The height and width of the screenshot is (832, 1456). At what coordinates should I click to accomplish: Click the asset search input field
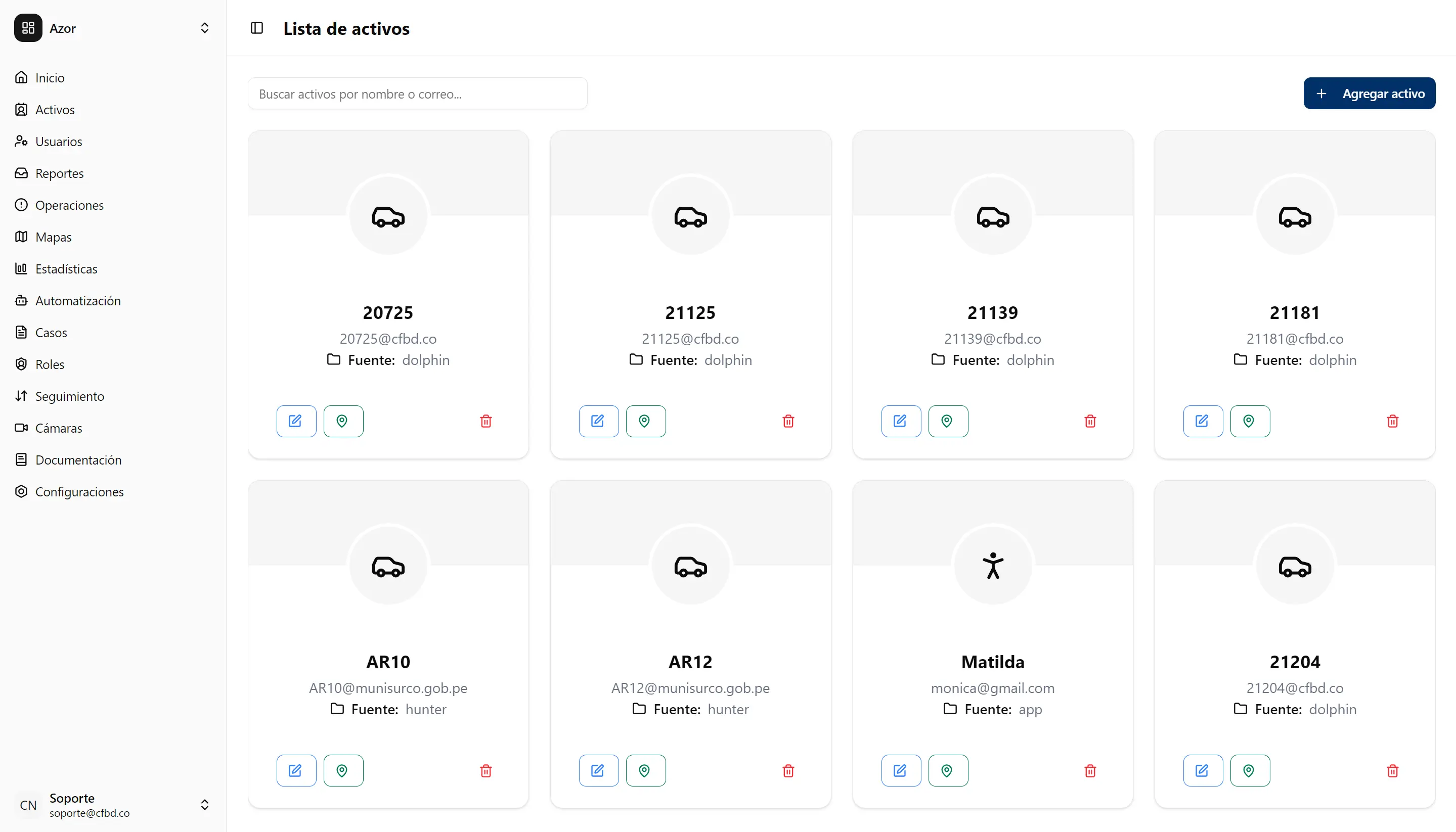[418, 93]
